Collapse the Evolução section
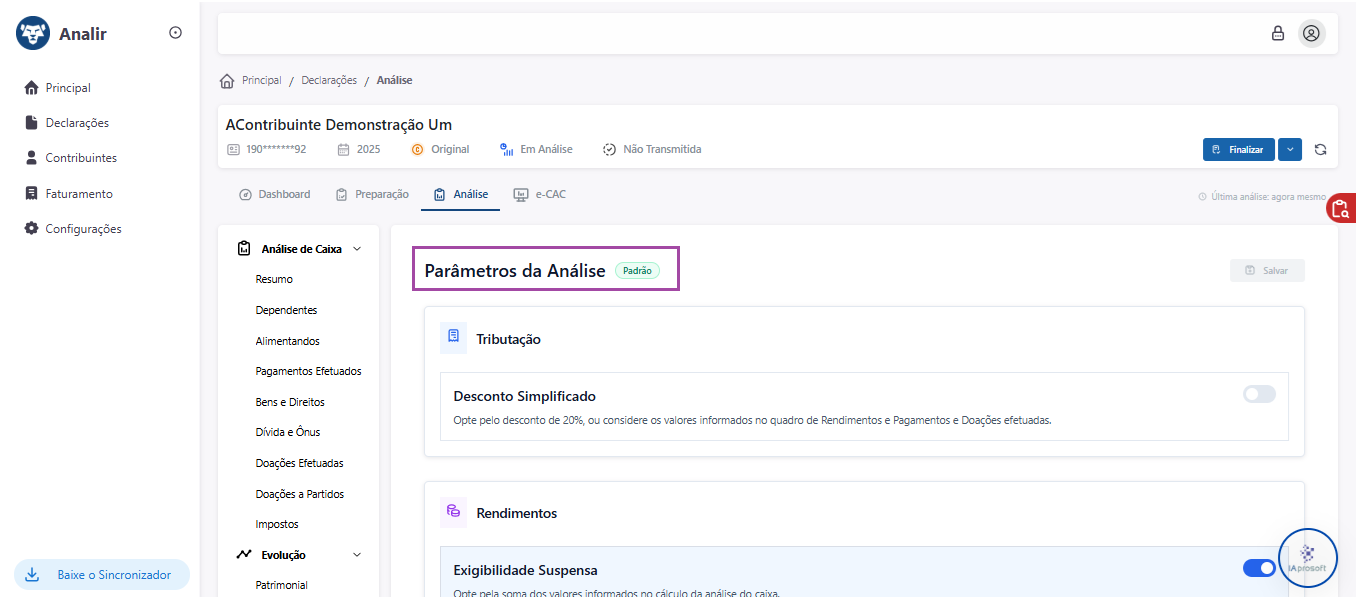 tap(357, 555)
